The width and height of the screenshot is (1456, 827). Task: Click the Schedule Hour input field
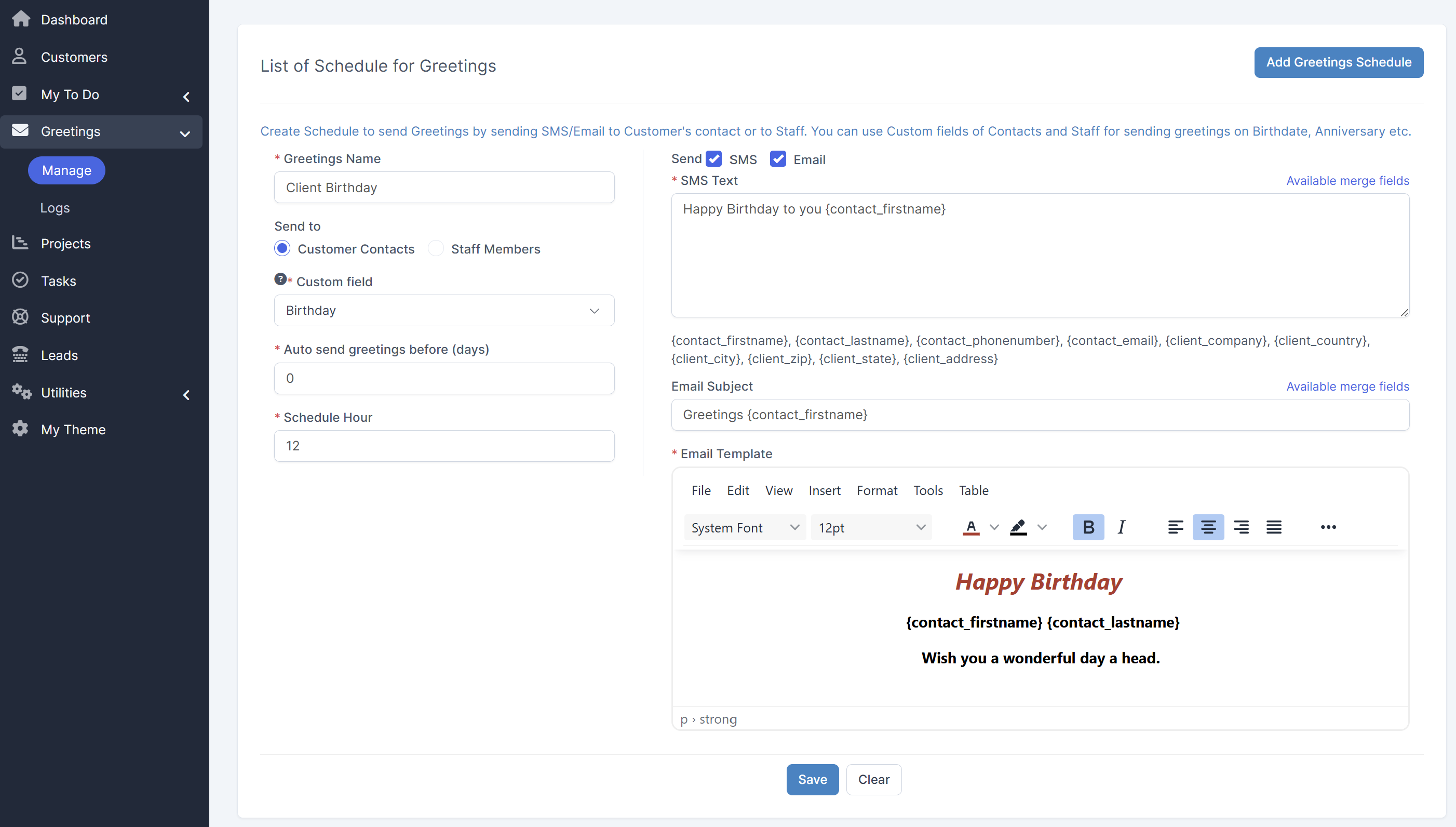click(x=443, y=446)
